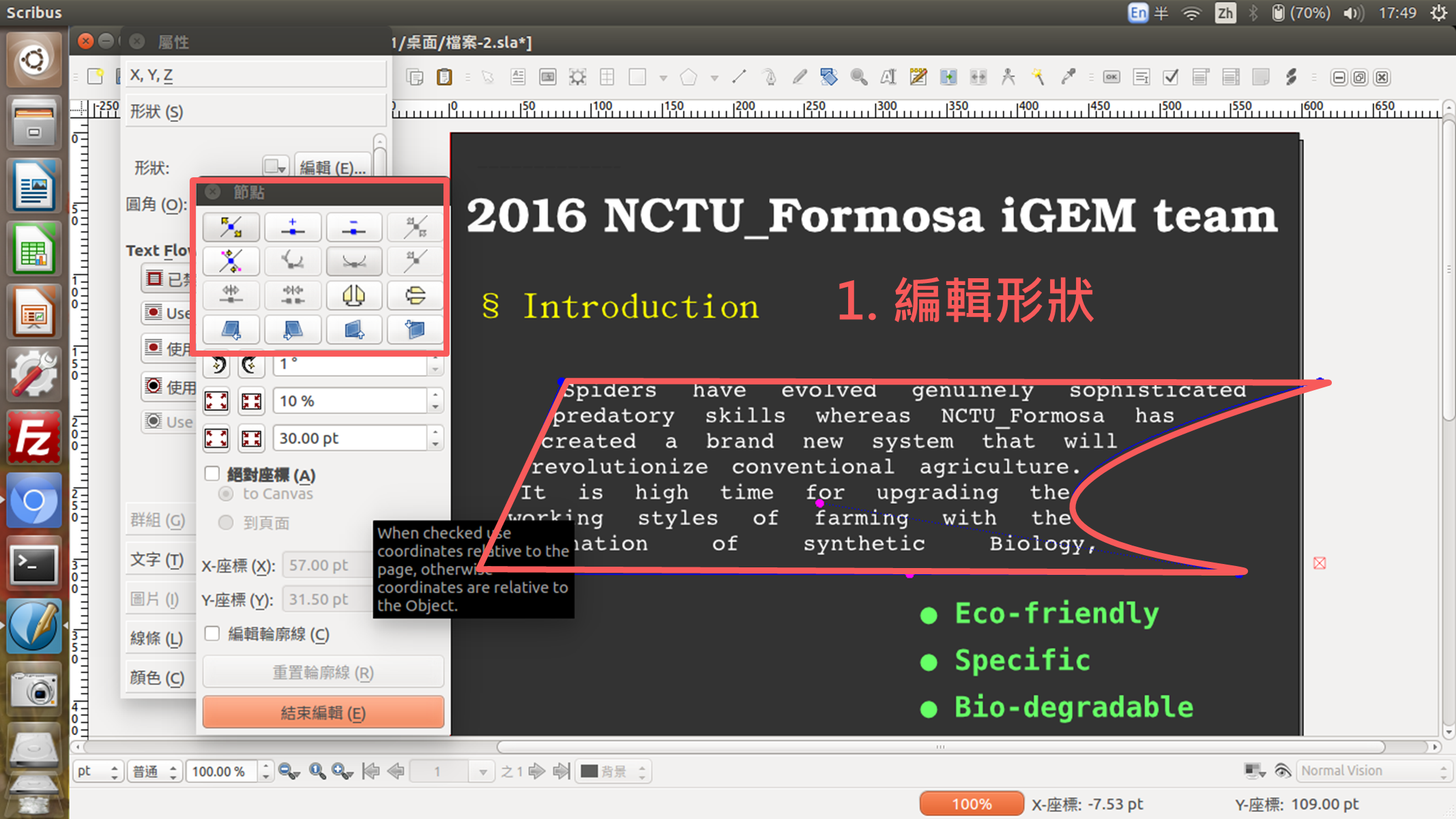This screenshot has height=819, width=1456.
Task: Shear the path to the left
Action: click(231, 330)
